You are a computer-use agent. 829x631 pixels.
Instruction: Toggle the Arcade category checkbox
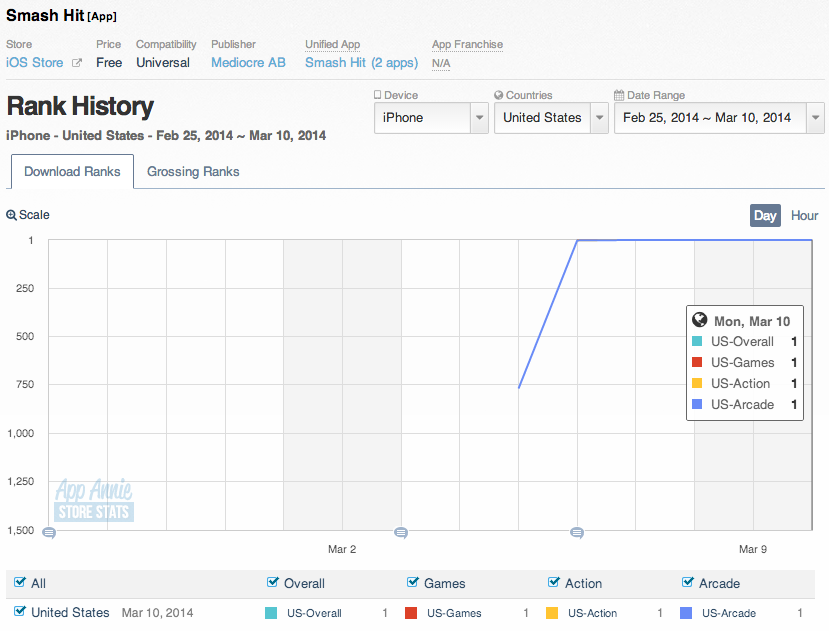click(687, 582)
